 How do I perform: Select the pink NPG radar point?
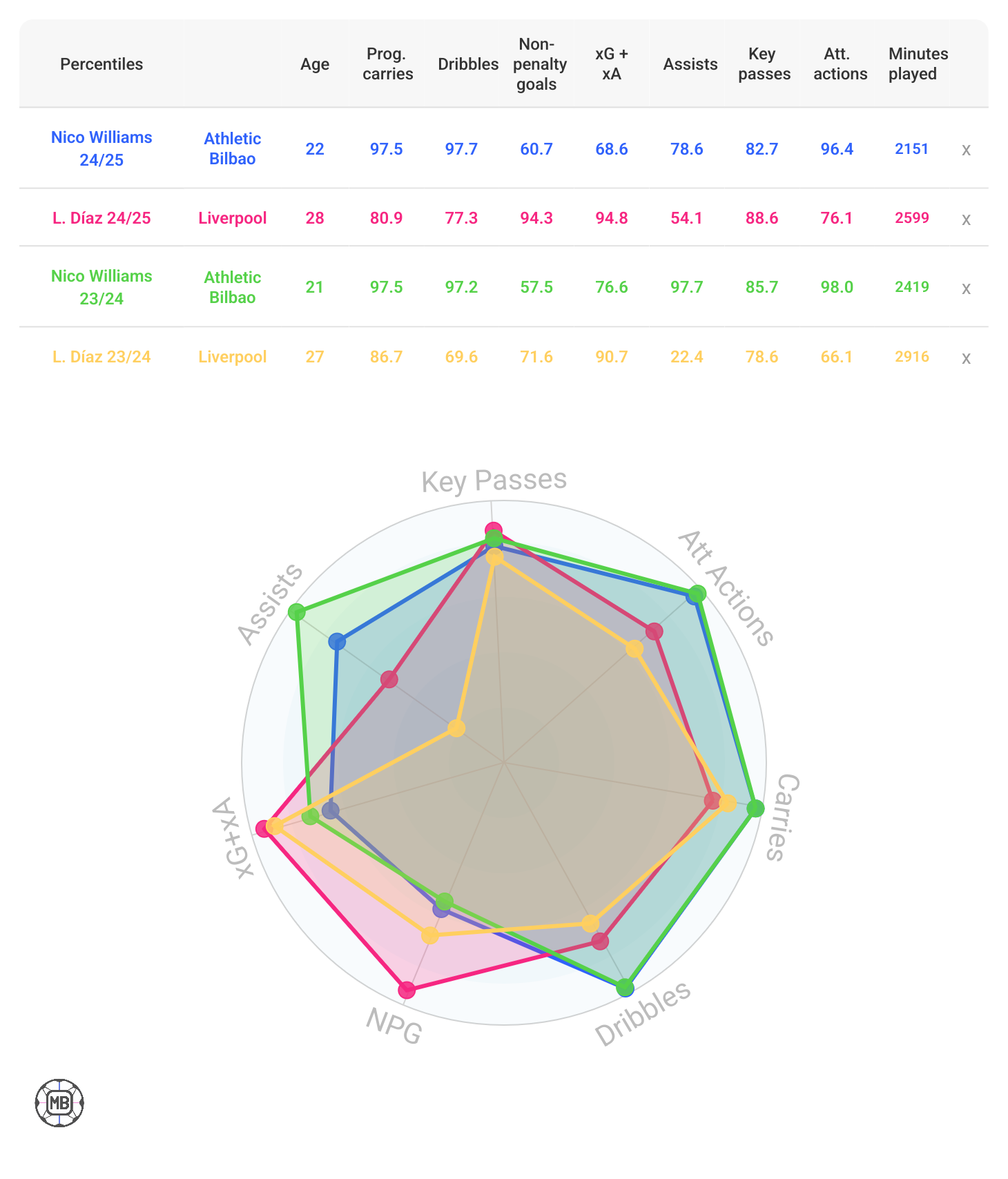tap(407, 990)
